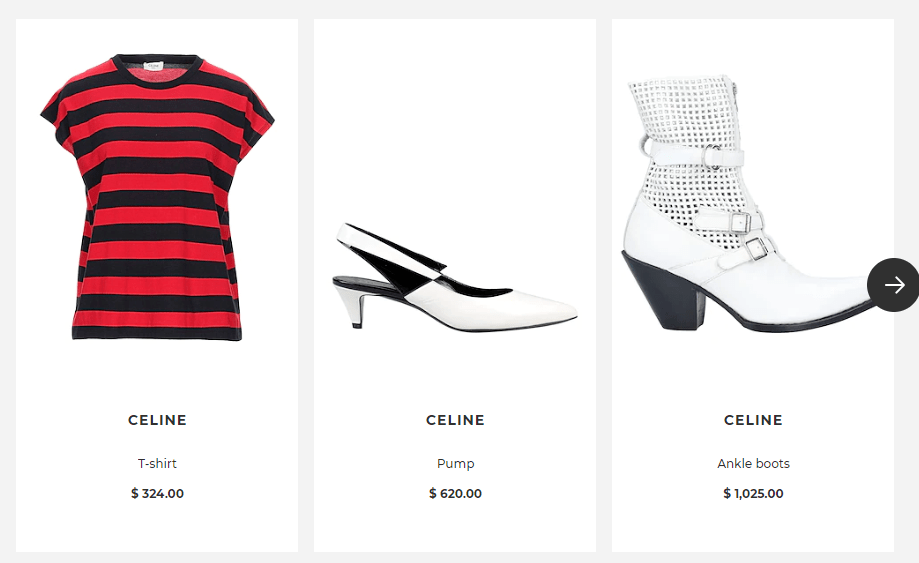The width and height of the screenshot is (919, 563).
Task: Click CELINE brand name above Ankle boots
Action: [753, 420]
